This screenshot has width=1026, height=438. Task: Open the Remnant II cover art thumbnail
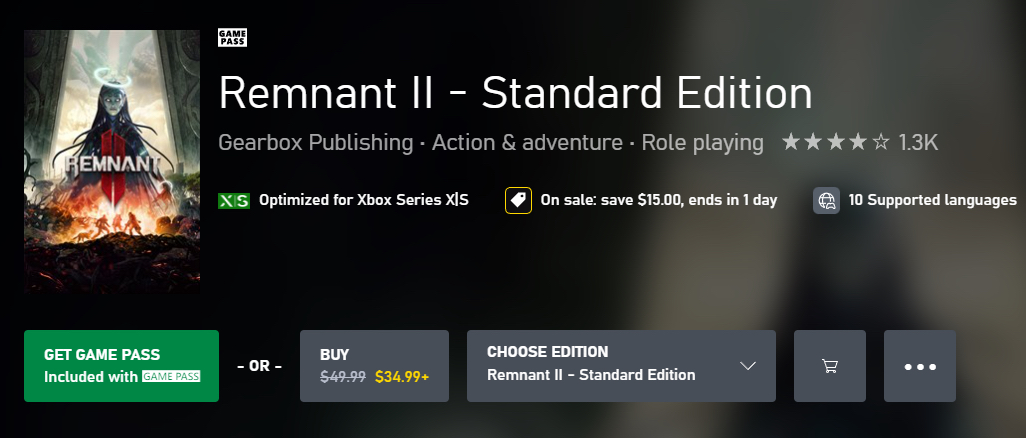pyautogui.click(x=112, y=160)
